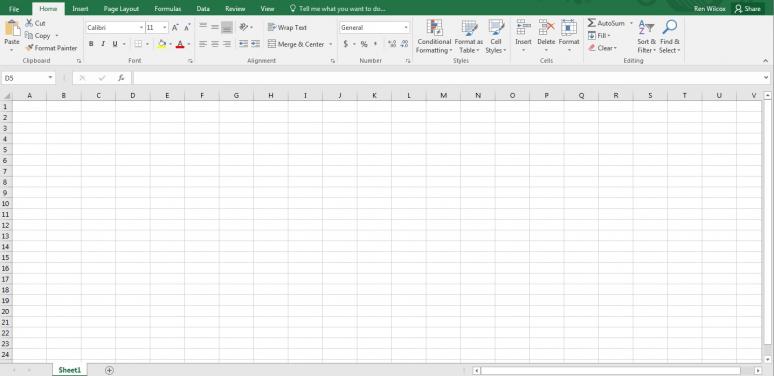Apply cell borders icon
This screenshot has height=376, width=774.
click(x=138, y=44)
